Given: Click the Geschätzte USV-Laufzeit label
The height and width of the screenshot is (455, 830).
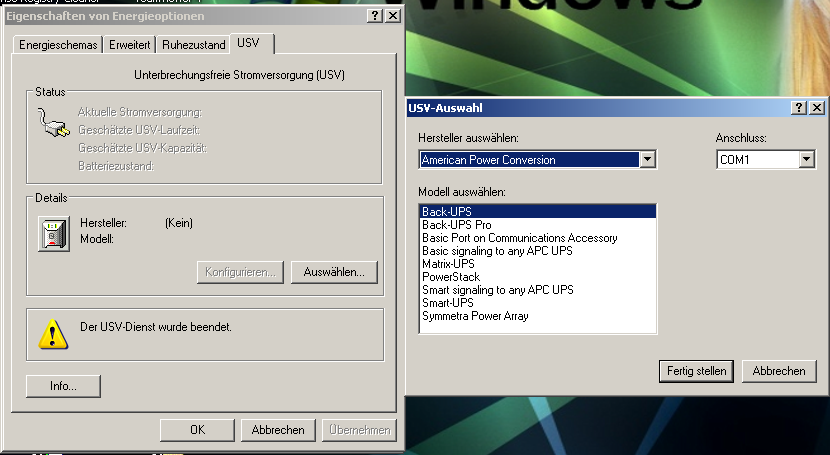Looking at the screenshot, I should coord(139,130).
